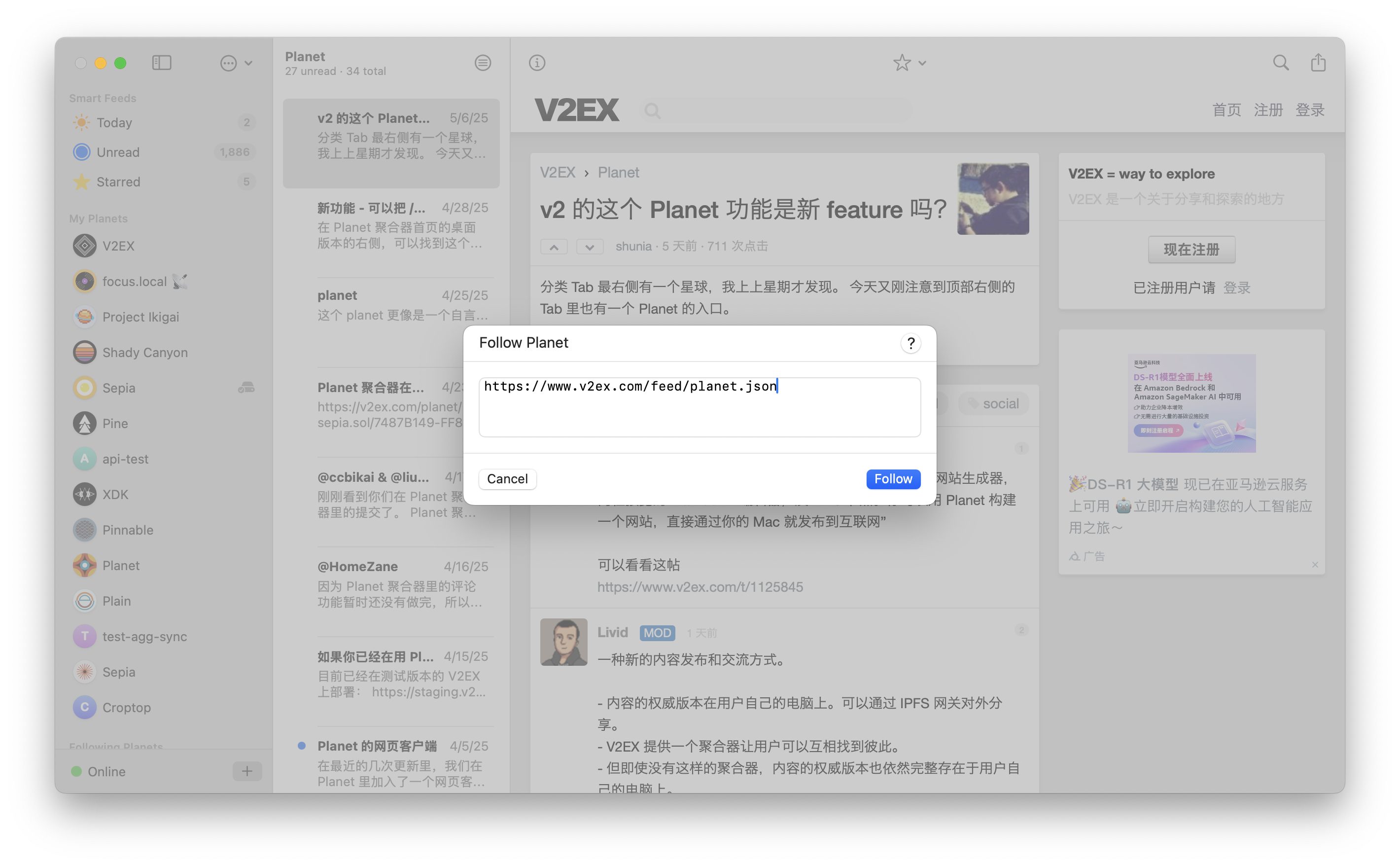Open 首页 on the V2EX page header
Image resolution: width=1400 pixels, height=866 pixels.
[x=1226, y=110]
